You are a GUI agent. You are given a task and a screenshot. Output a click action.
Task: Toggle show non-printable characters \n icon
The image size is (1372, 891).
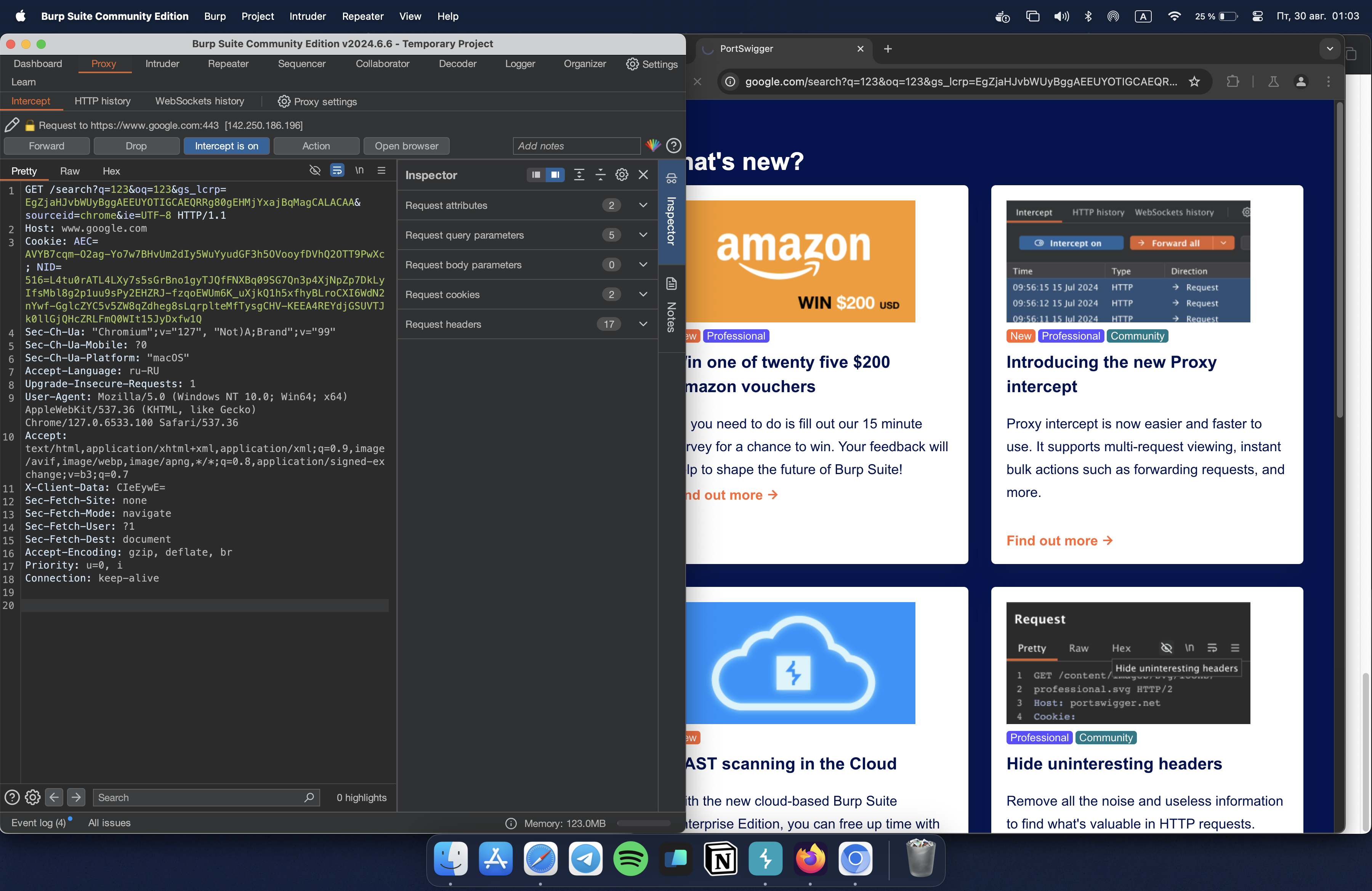tap(359, 171)
